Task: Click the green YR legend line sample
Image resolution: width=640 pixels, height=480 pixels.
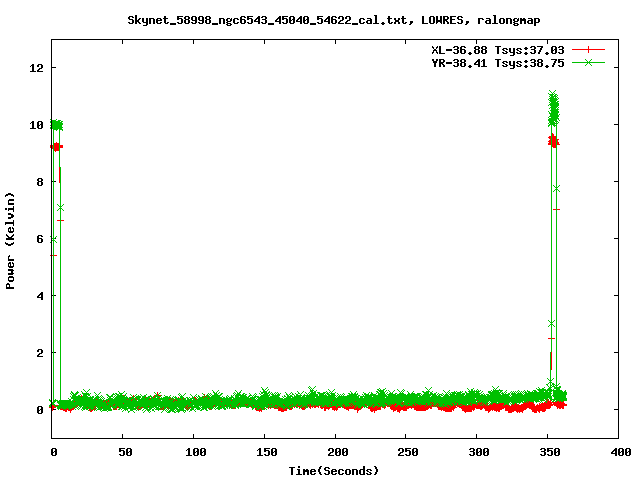Action: coord(588,62)
